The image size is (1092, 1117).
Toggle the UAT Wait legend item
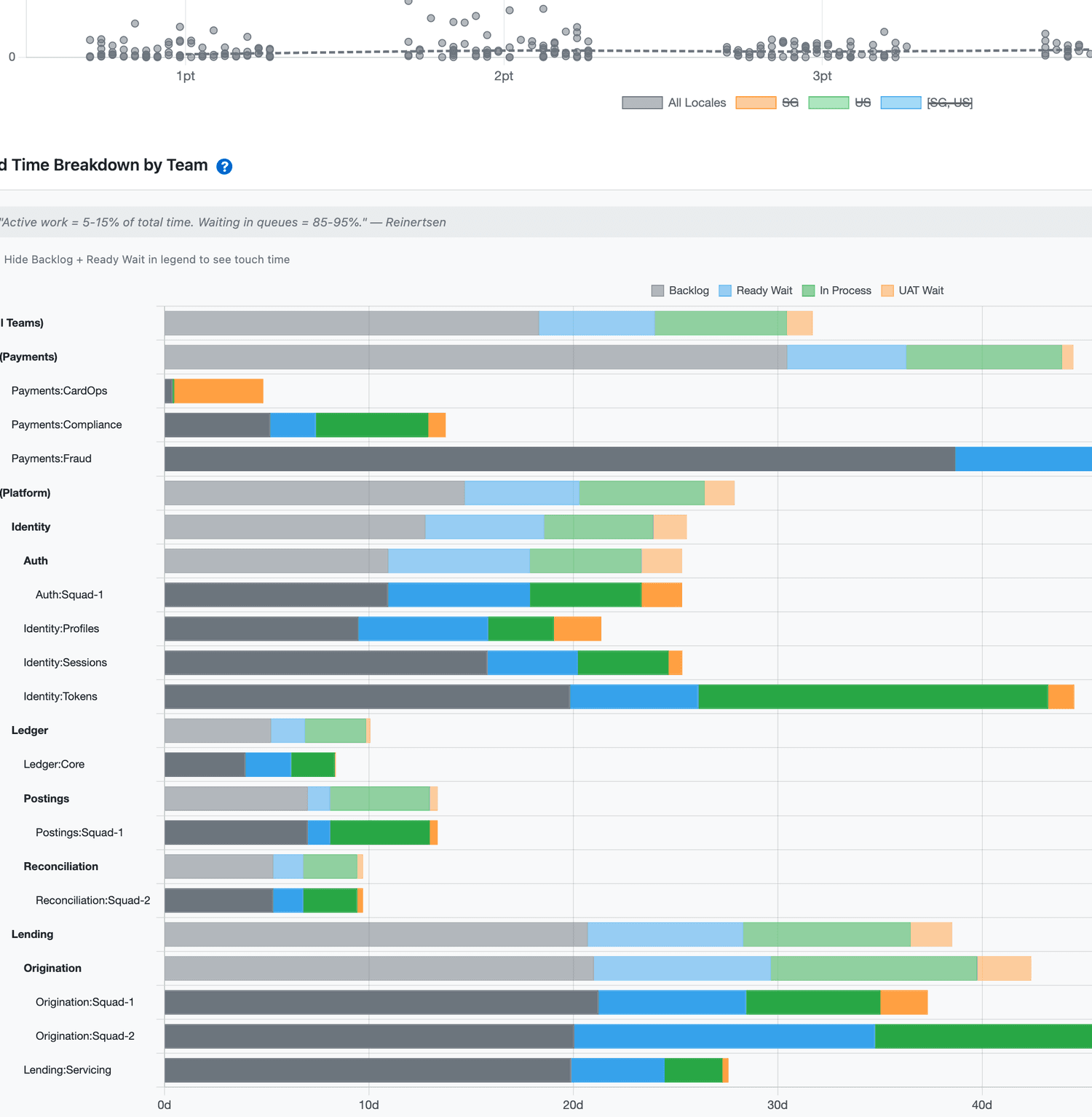(x=912, y=291)
